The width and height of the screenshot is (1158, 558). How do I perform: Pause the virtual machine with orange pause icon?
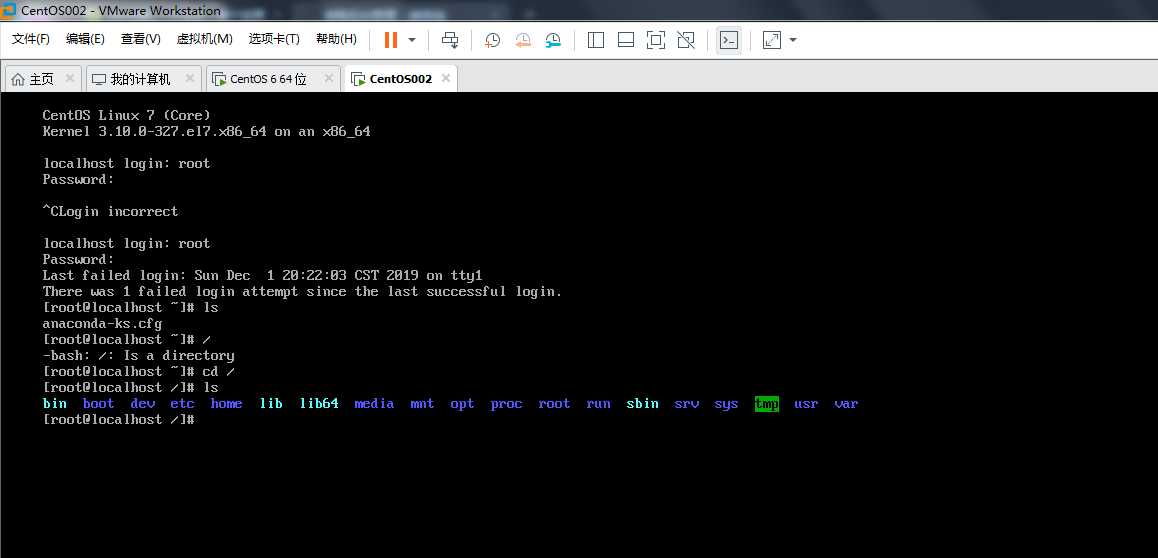pos(391,40)
